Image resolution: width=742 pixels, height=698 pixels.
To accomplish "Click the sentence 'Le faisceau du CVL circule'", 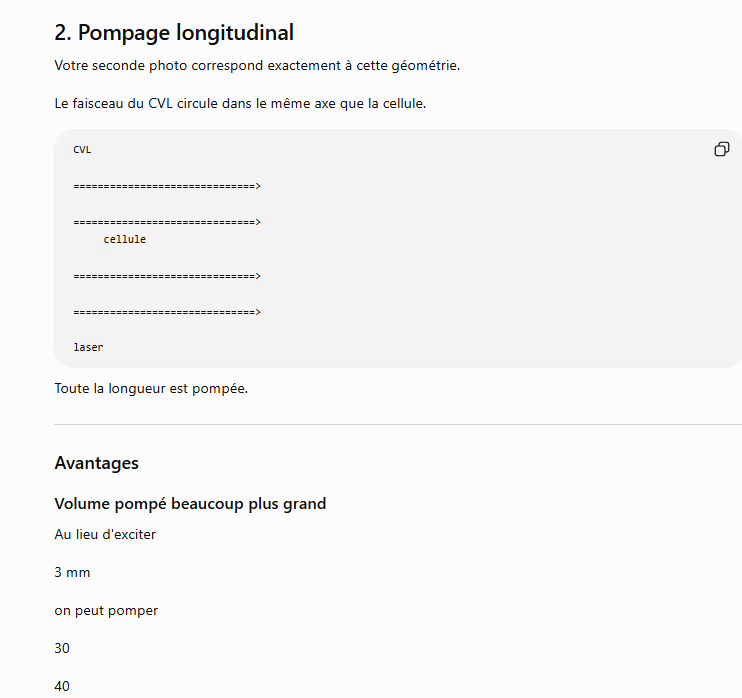I will (240, 103).
